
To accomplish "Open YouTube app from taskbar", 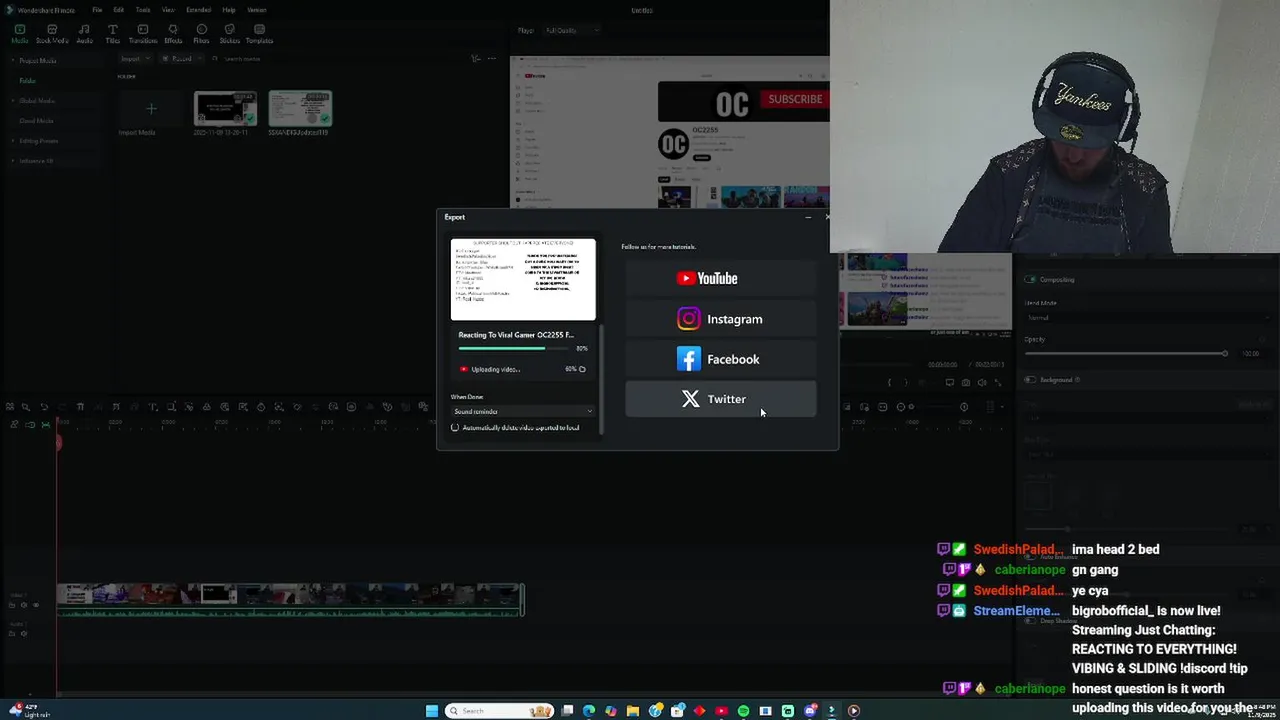I will (x=721, y=711).
